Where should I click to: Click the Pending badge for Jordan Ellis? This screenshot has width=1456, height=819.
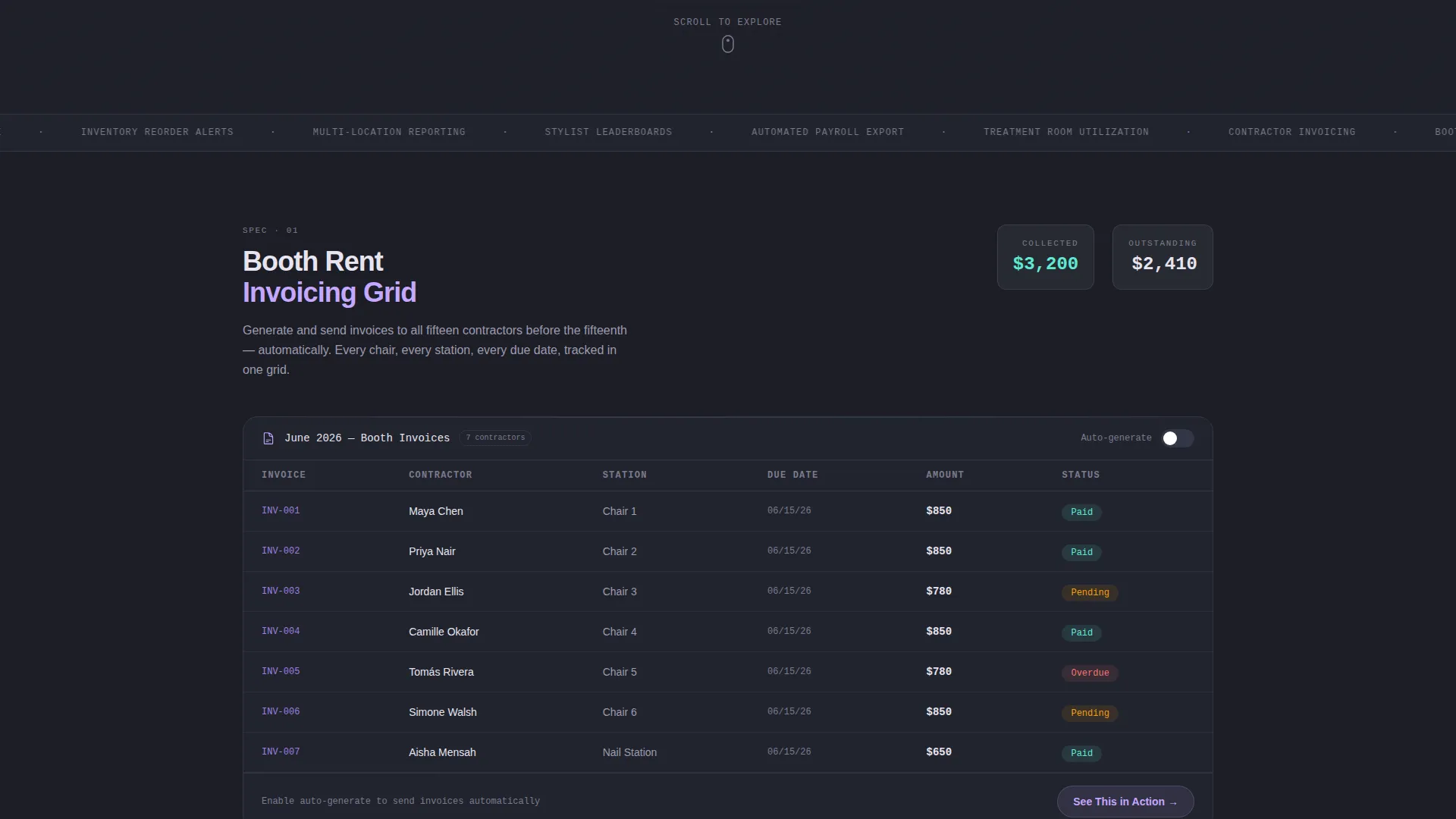click(x=1090, y=592)
